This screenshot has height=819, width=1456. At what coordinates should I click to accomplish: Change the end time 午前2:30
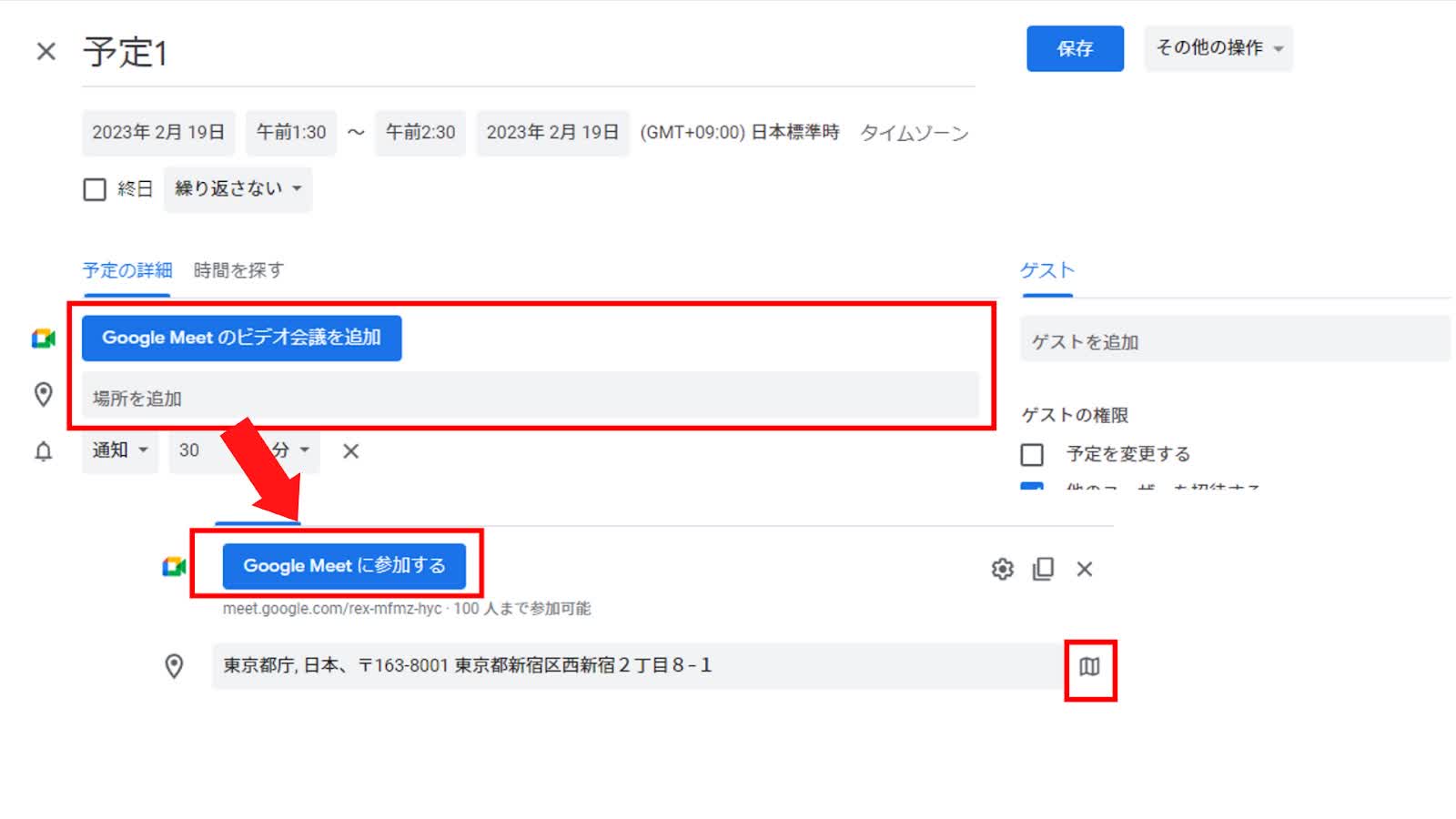click(x=420, y=133)
